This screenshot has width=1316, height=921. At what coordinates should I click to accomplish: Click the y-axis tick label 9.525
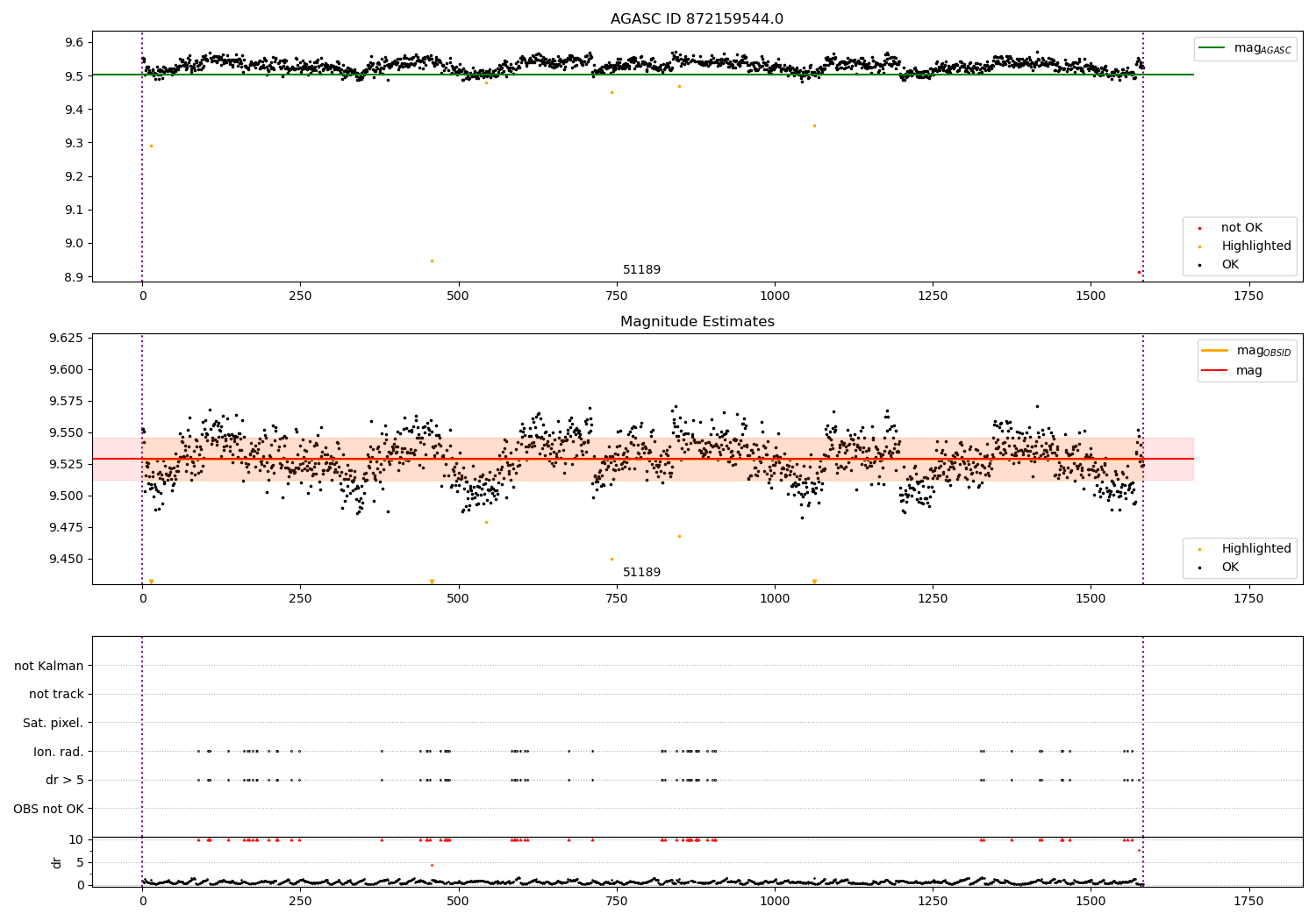coord(67,464)
